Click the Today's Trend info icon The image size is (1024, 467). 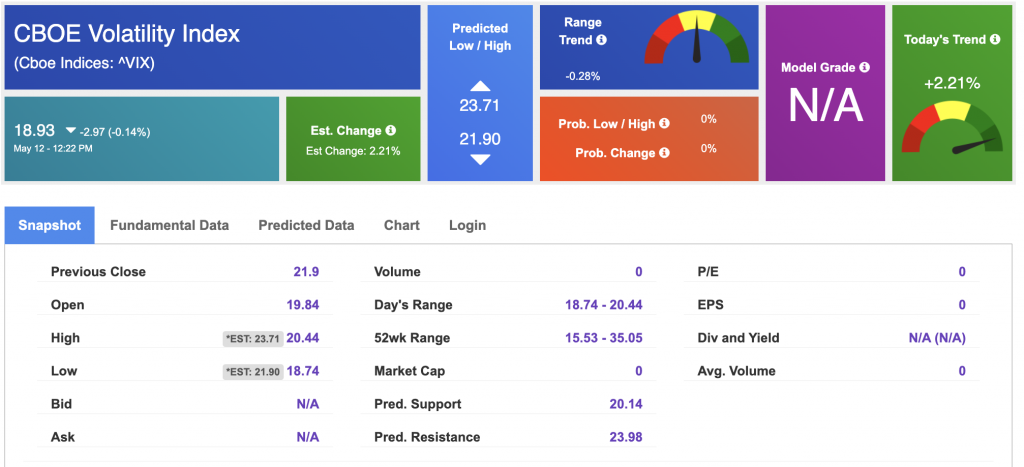tap(995, 39)
